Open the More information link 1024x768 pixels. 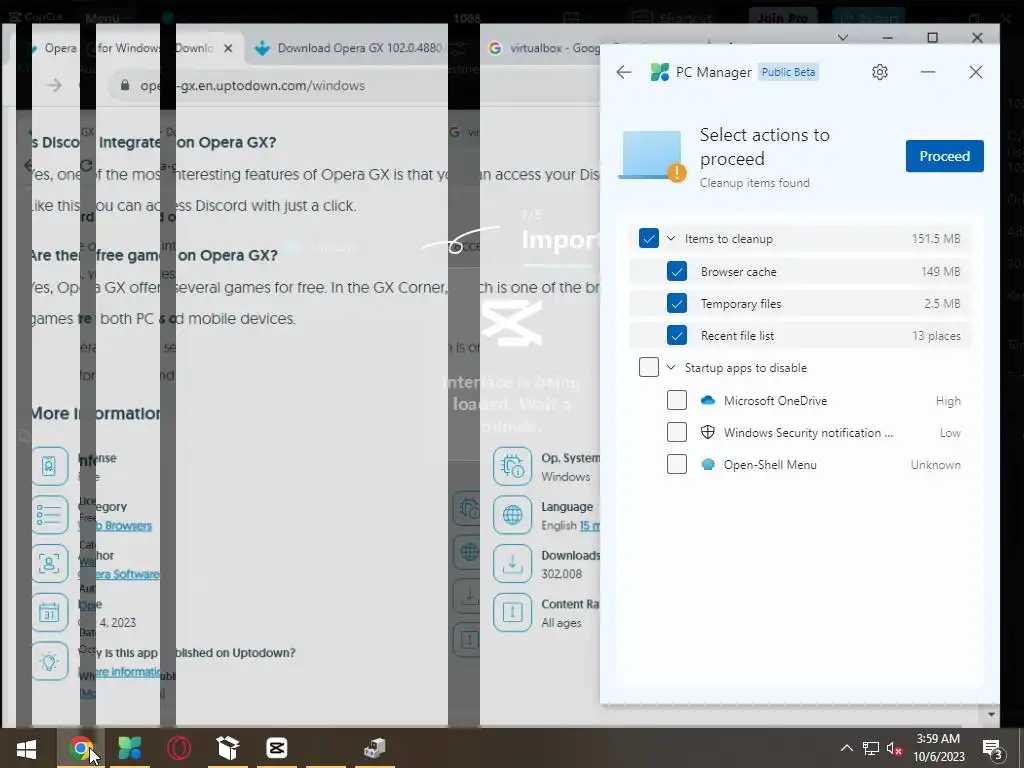(x=120, y=671)
